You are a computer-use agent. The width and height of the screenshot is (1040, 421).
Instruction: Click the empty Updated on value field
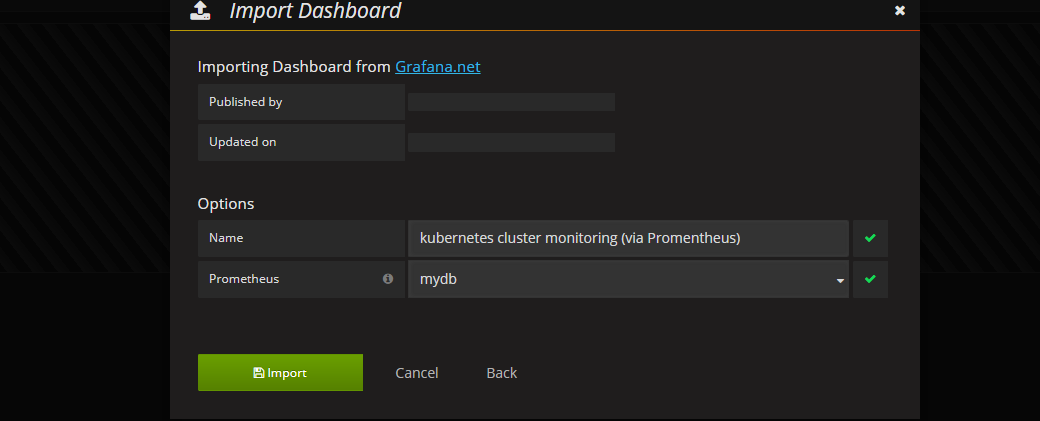pyautogui.click(x=511, y=142)
